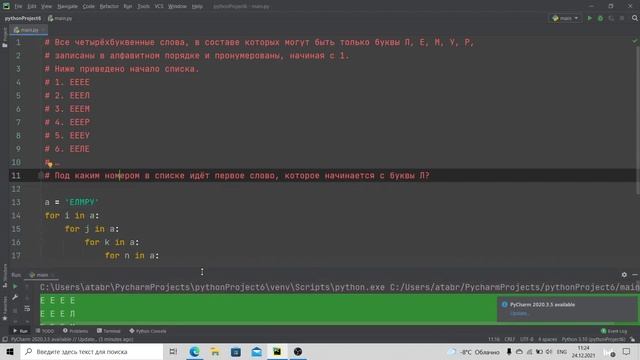This screenshot has width=640, height=360.
Task: Run the main configuration with the green play icon
Action: coord(589,18)
